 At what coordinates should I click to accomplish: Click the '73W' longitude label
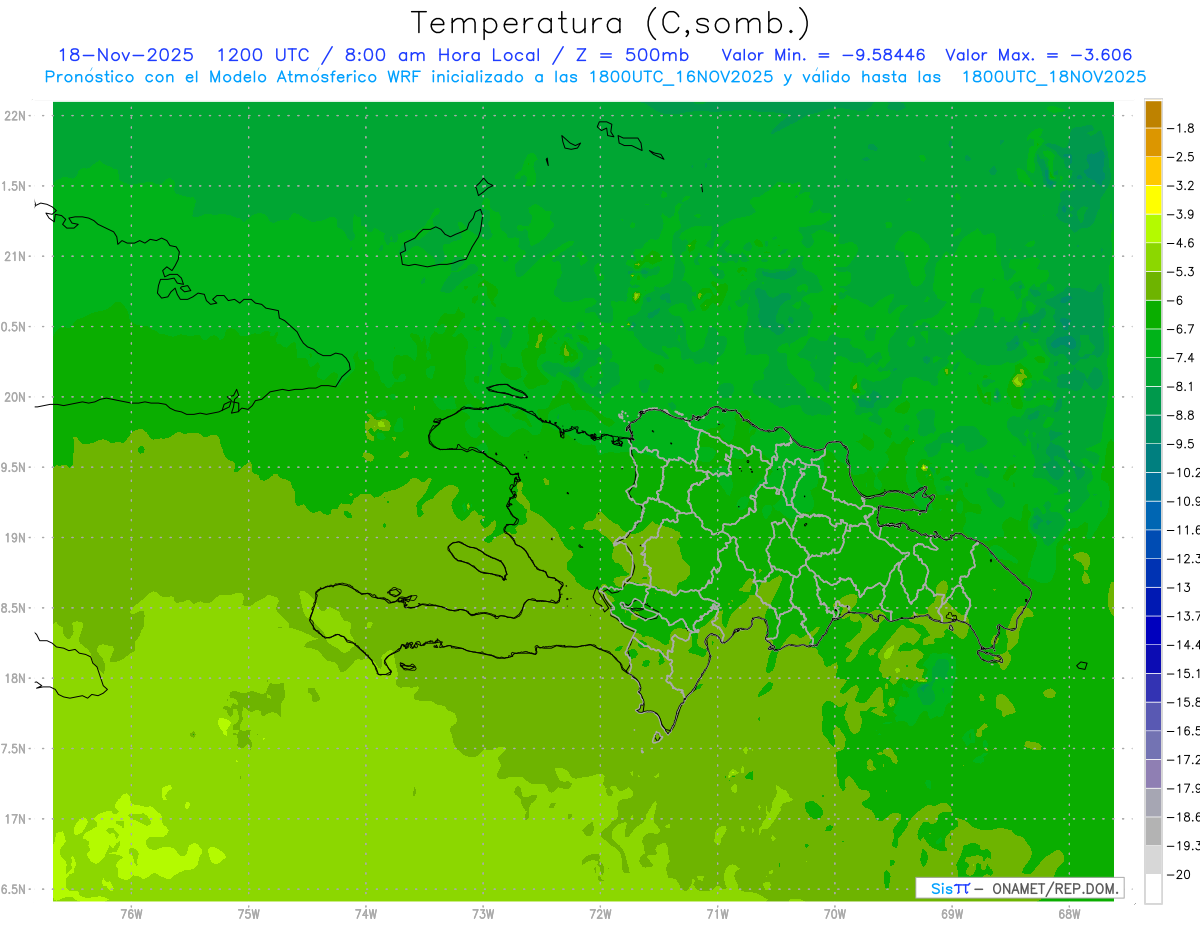pyautogui.click(x=483, y=914)
